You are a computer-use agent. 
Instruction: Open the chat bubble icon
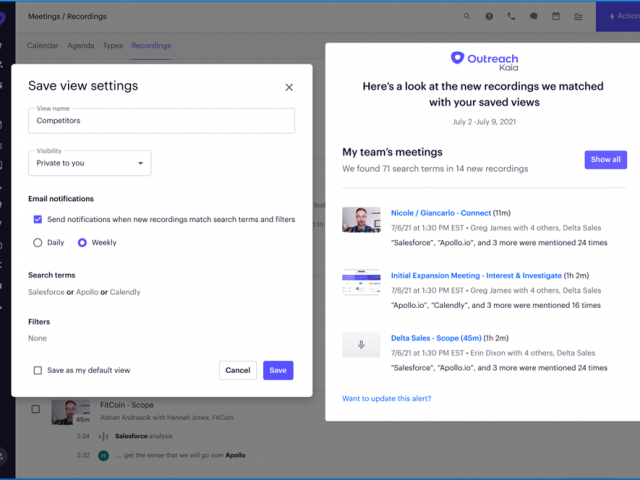tap(533, 16)
